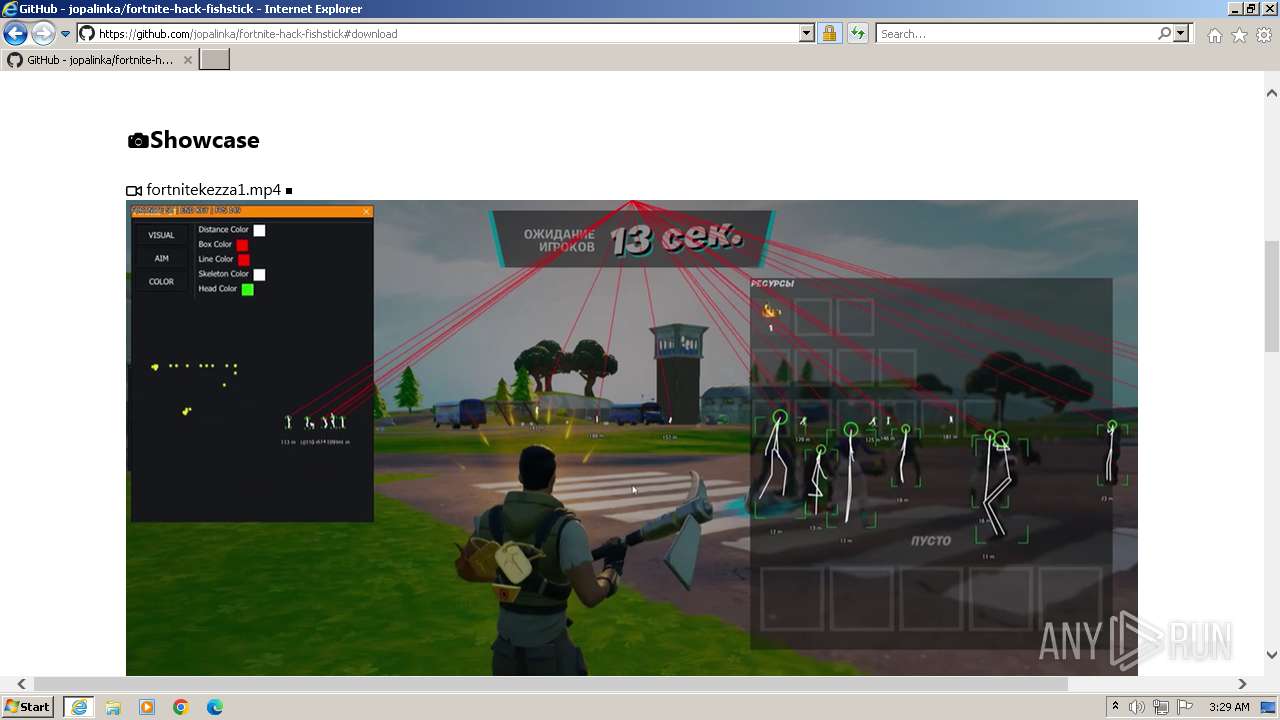Open the Home page icon
Screen dimensions: 1280x720
(1214, 35)
